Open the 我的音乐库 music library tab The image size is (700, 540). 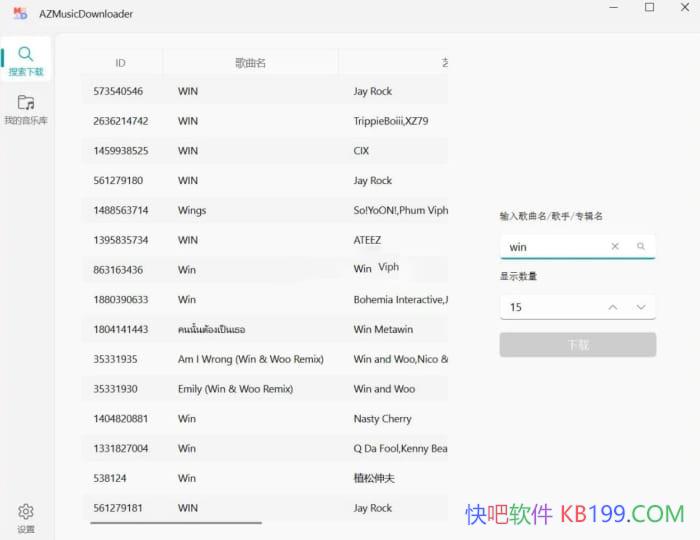25,109
